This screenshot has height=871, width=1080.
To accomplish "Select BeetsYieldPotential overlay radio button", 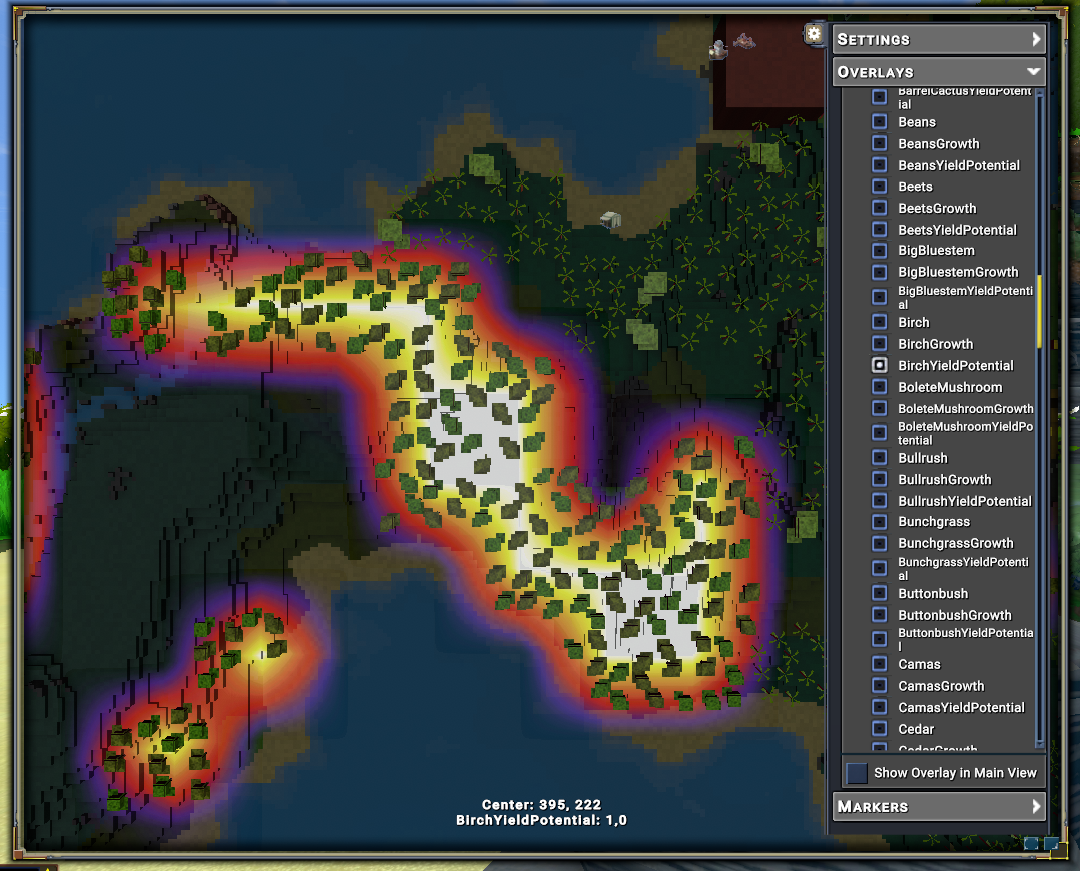I will (880, 229).
